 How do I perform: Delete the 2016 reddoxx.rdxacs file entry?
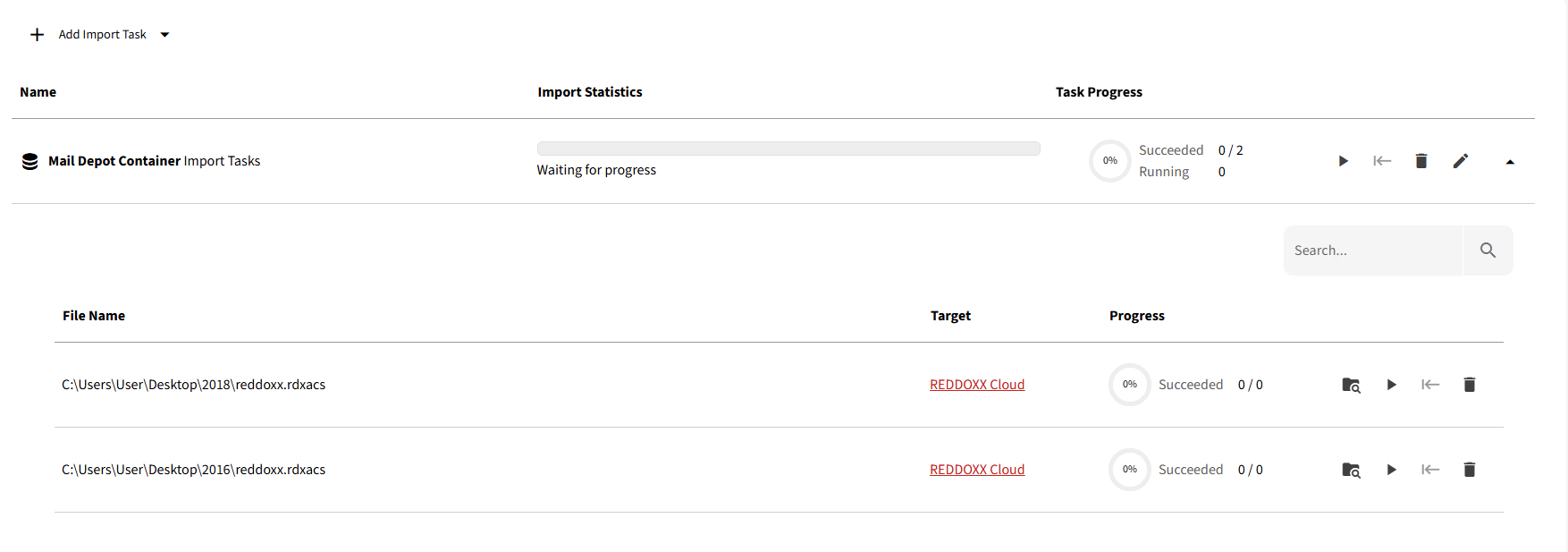[1470, 470]
